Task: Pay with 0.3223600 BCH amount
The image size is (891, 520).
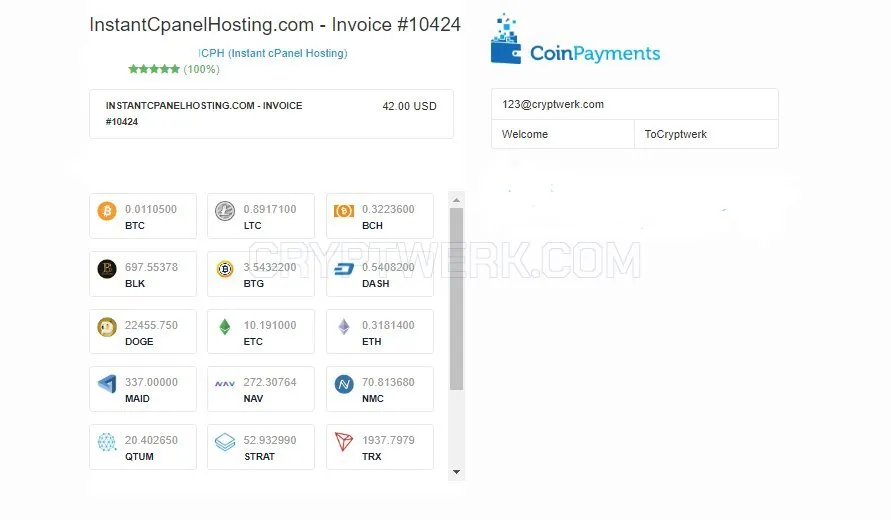Action: 388,209
